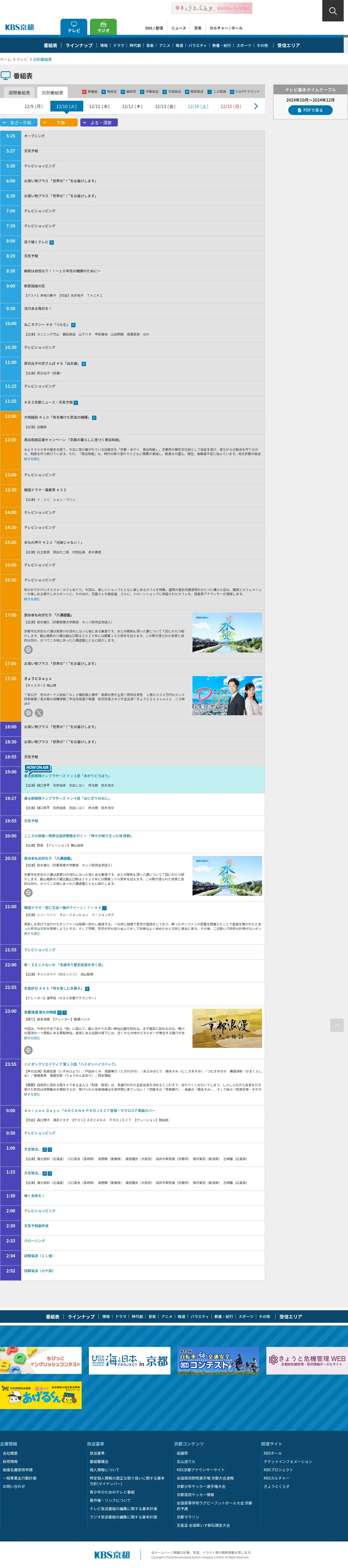The width and height of the screenshot is (348, 1568).
Task: Open the SNS / 配信 menu
Action: pos(154,28)
